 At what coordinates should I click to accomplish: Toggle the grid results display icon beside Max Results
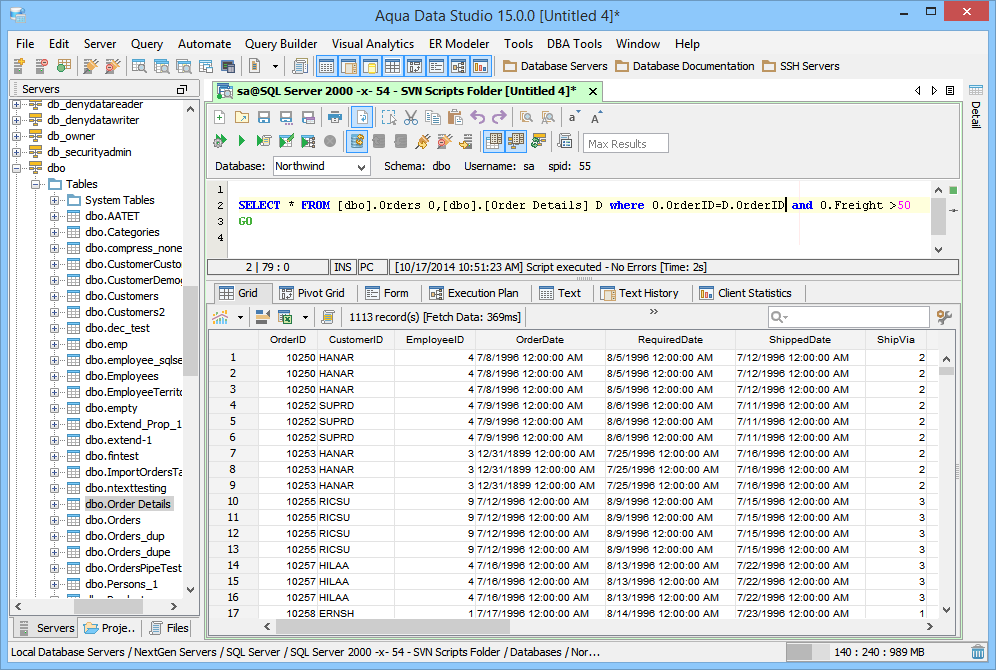click(x=494, y=141)
